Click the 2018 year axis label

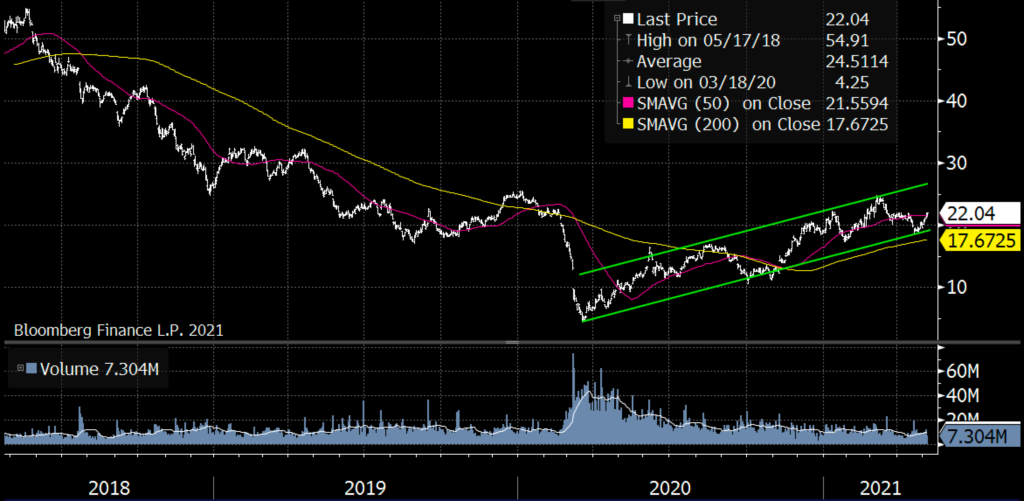click(109, 488)
